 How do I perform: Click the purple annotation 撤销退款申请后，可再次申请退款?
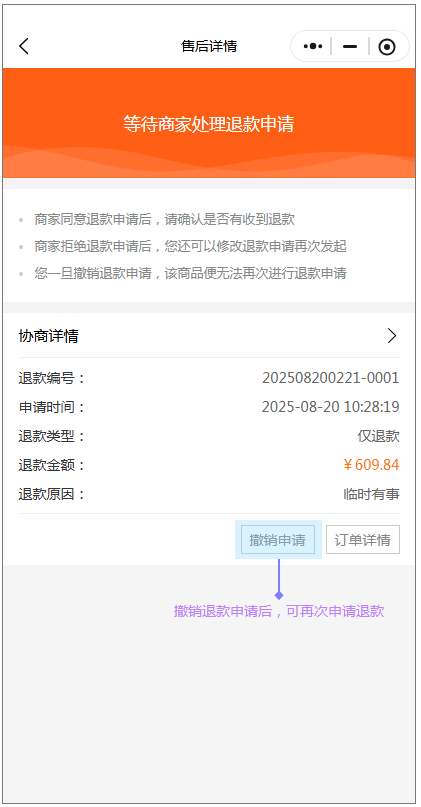(x=279, y=611)
